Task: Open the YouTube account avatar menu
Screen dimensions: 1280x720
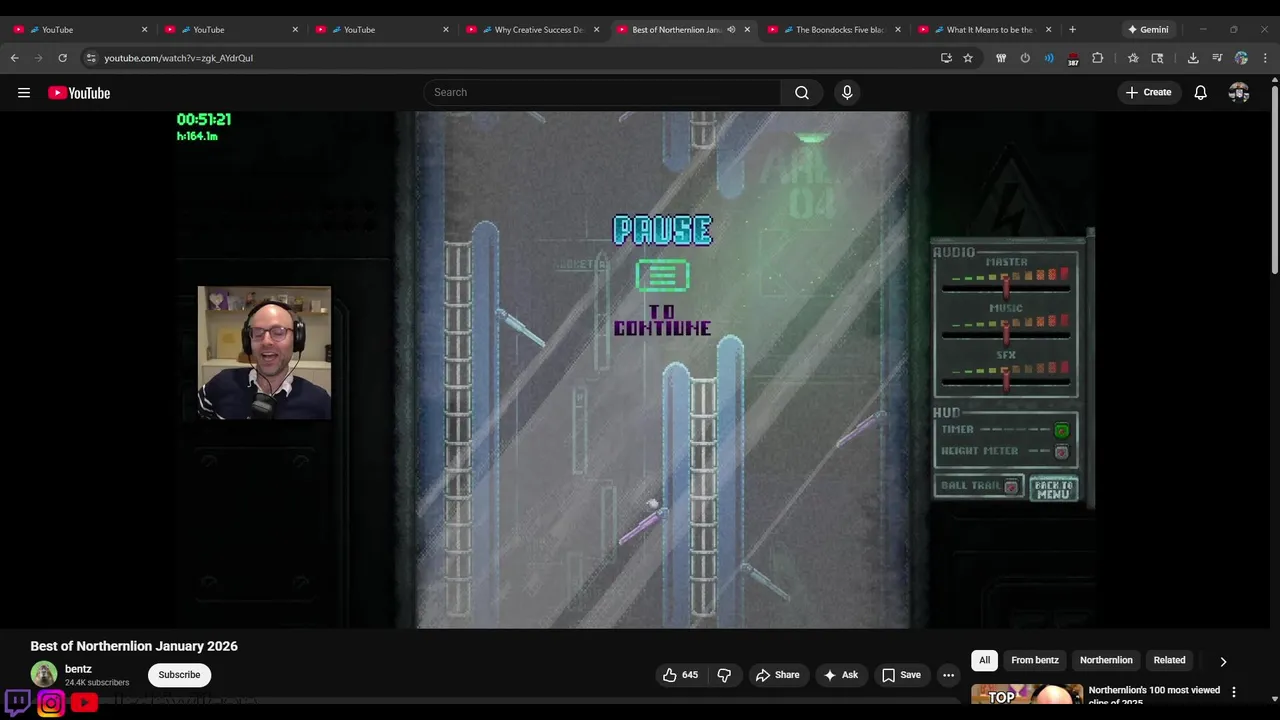Action: point(1239,93)
